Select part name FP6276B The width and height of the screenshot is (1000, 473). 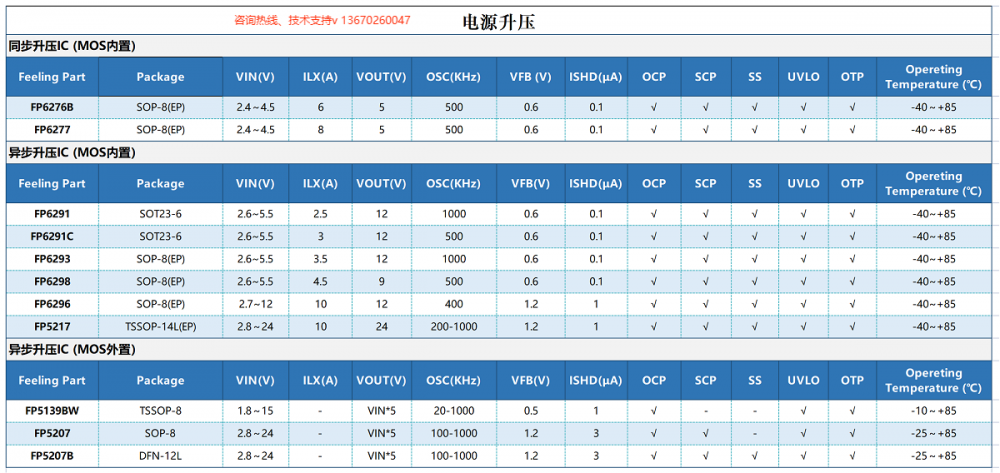[52, 107]
